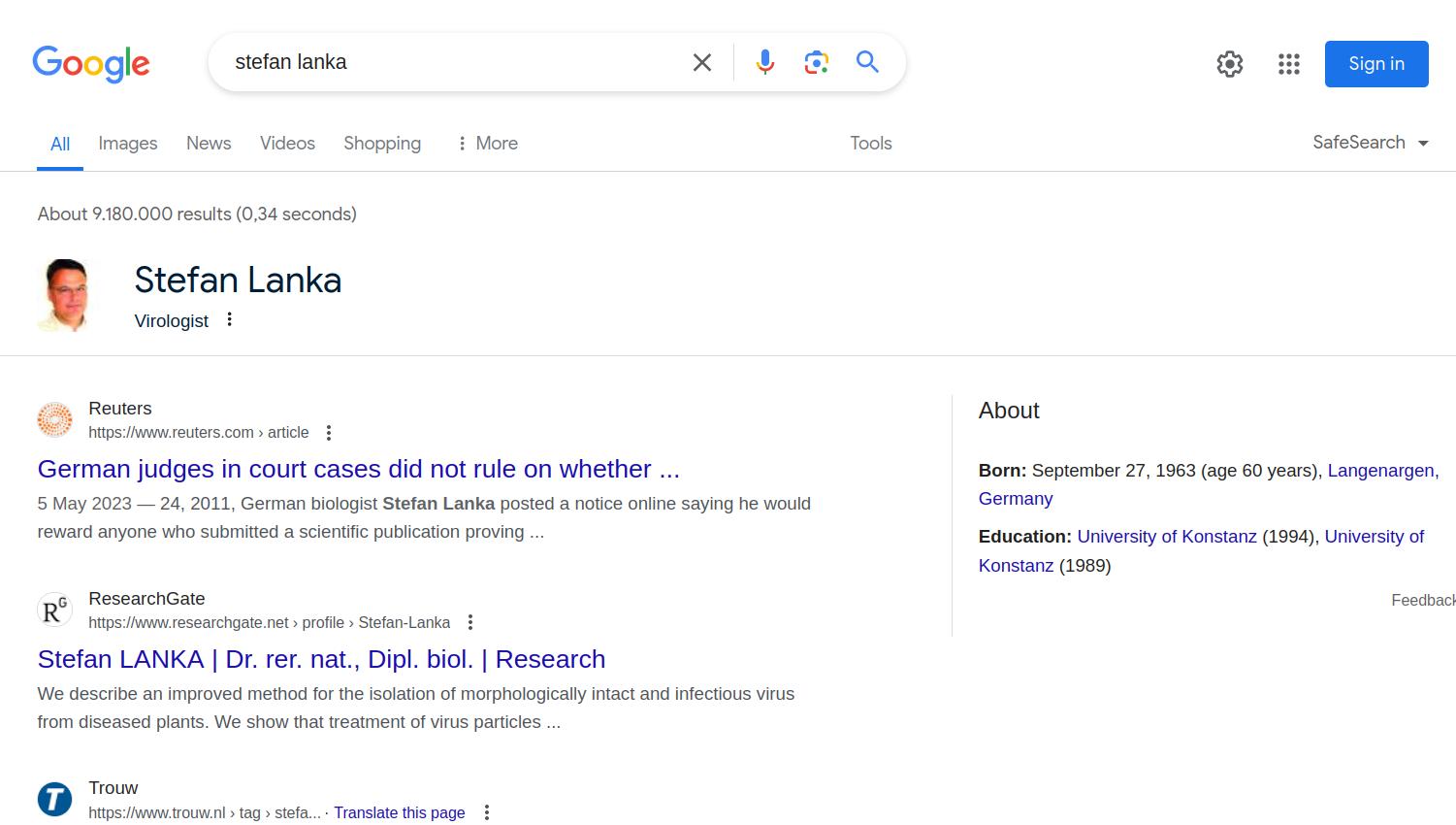
Task: Switch to the Images tab
Action: (x=127, y=144)
